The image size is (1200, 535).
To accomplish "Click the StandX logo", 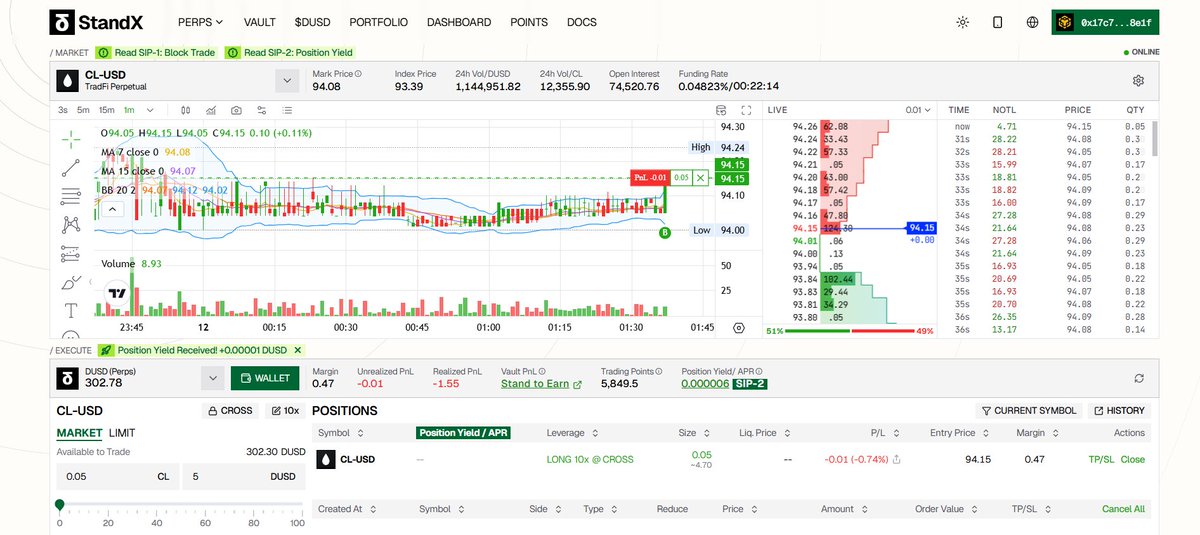I will click(99, 22).
